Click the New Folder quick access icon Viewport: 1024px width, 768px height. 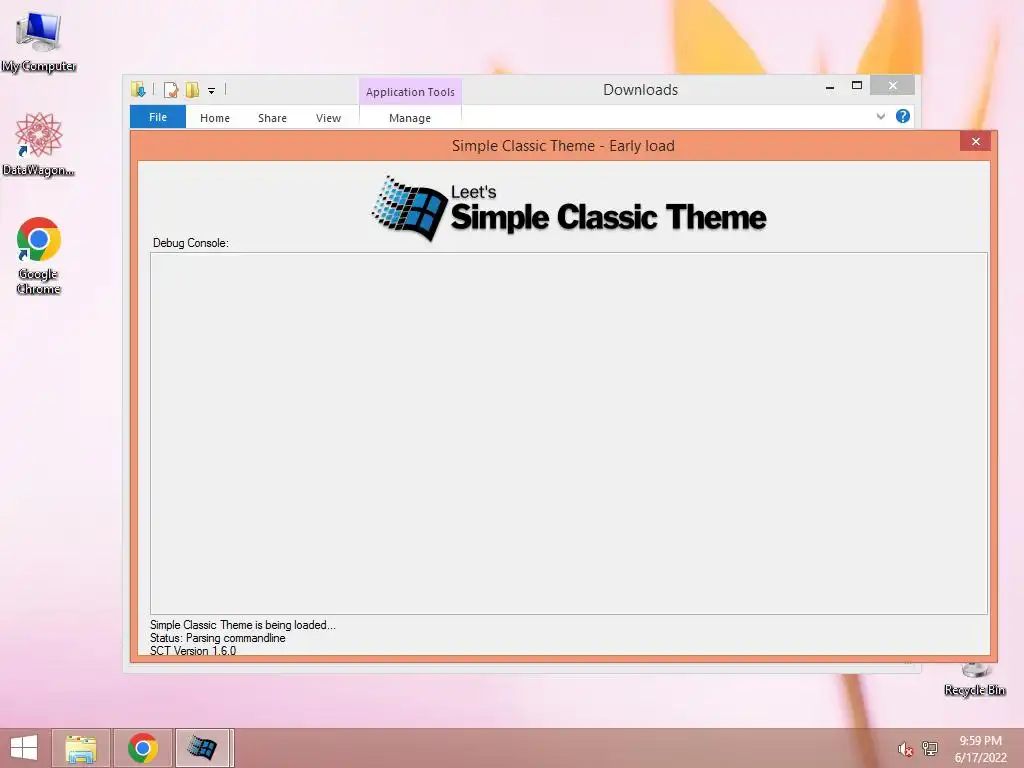pyautogui.click(x=192, y=90)
